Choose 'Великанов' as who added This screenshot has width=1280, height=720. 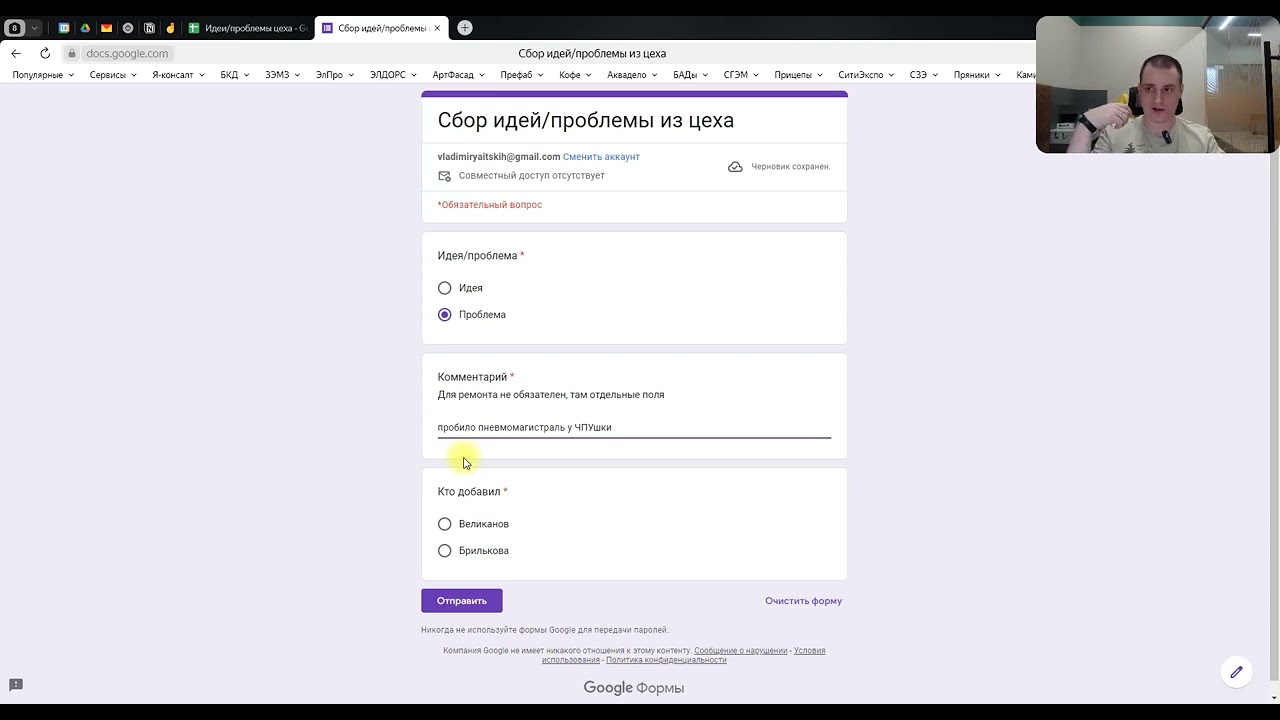(x=445, y=524)
